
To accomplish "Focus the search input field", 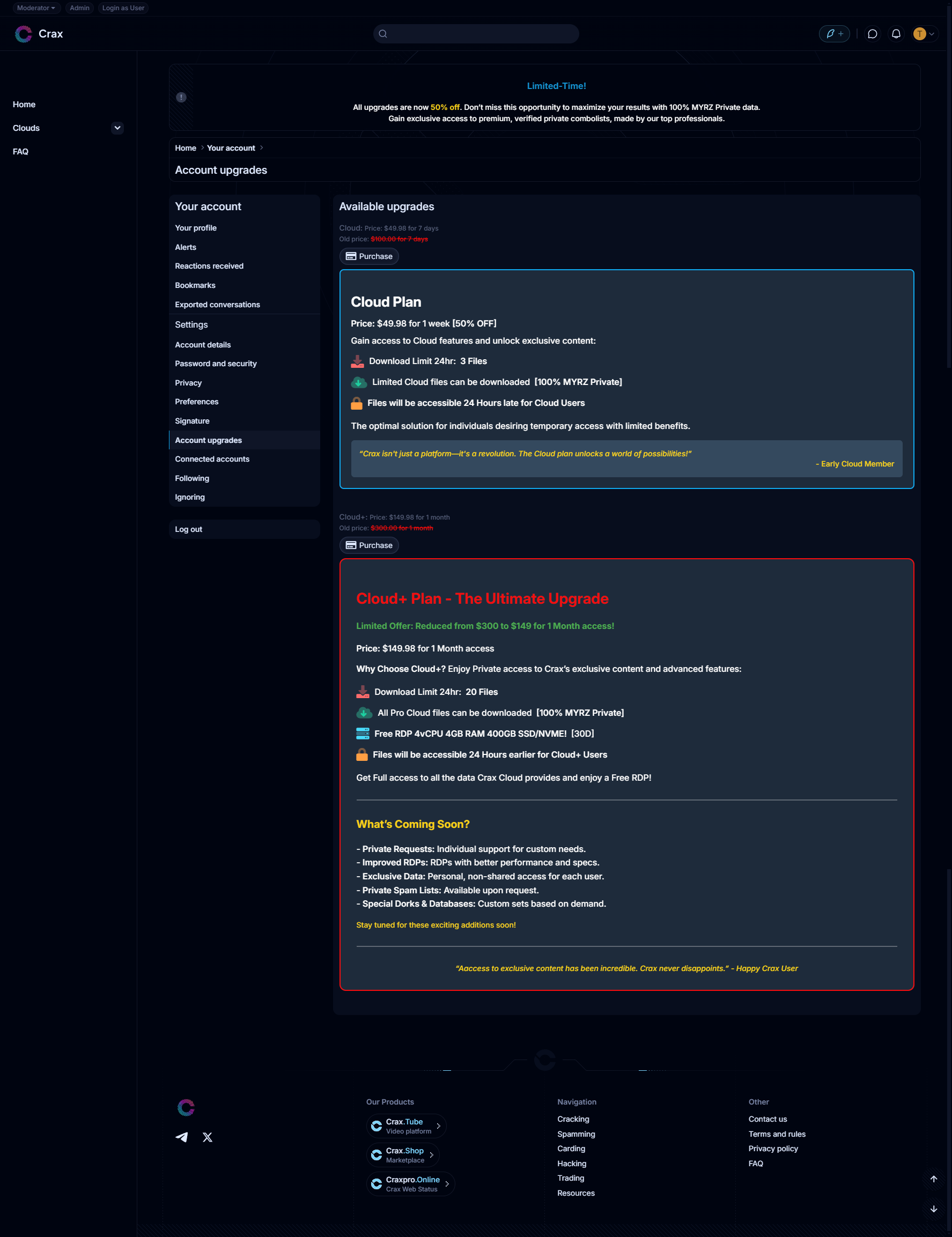I will coord(476,34).
